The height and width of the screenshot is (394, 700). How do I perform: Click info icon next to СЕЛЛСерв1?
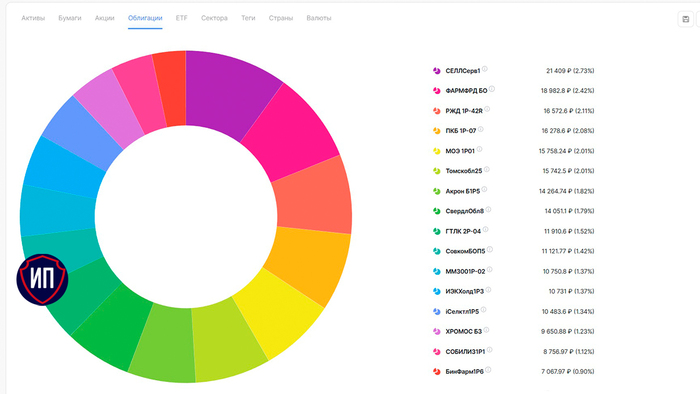485,69
